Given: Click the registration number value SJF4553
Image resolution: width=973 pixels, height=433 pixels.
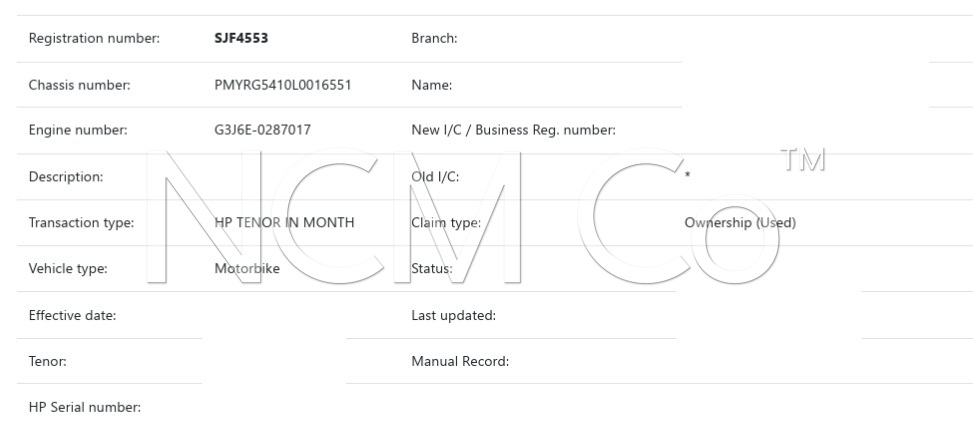Looking at the screenshot, I should [x=241, y=39].
